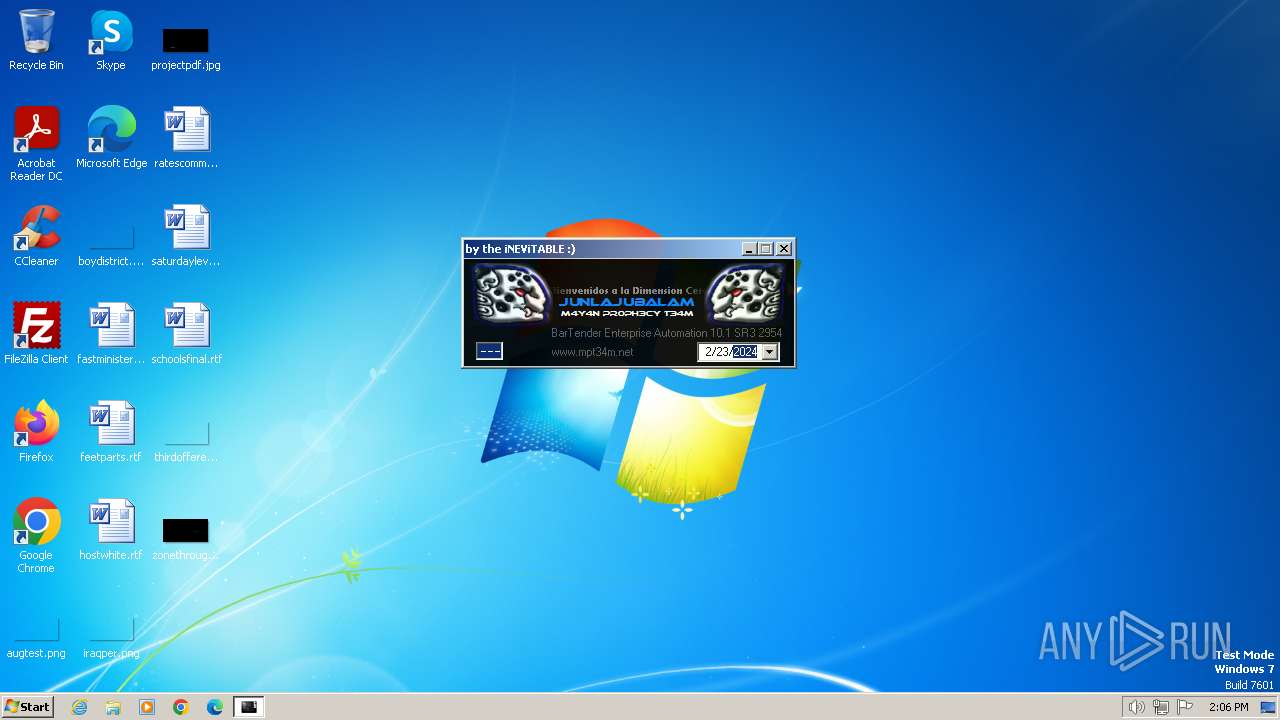
Task: Open Chrome from the taskbar
Action: pyautogui.click(x=181, y=707)
